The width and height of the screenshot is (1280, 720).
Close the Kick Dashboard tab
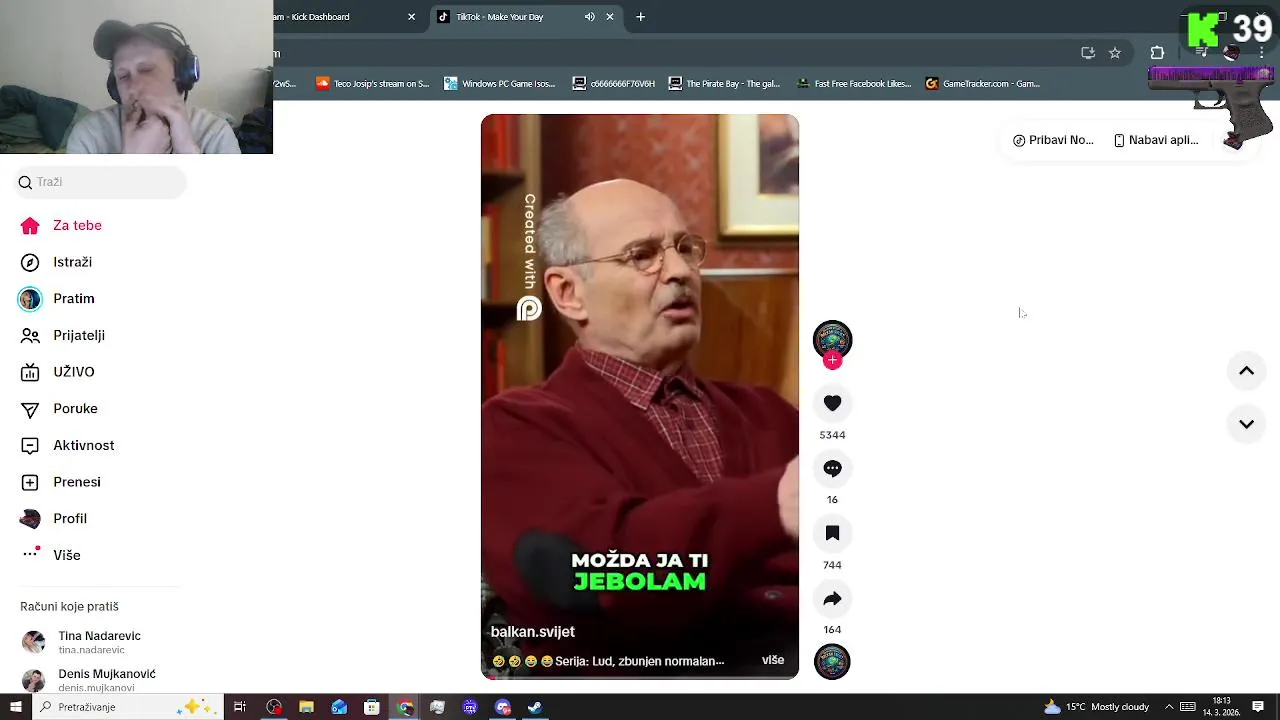pyautogui.click(x=411, y=17)
